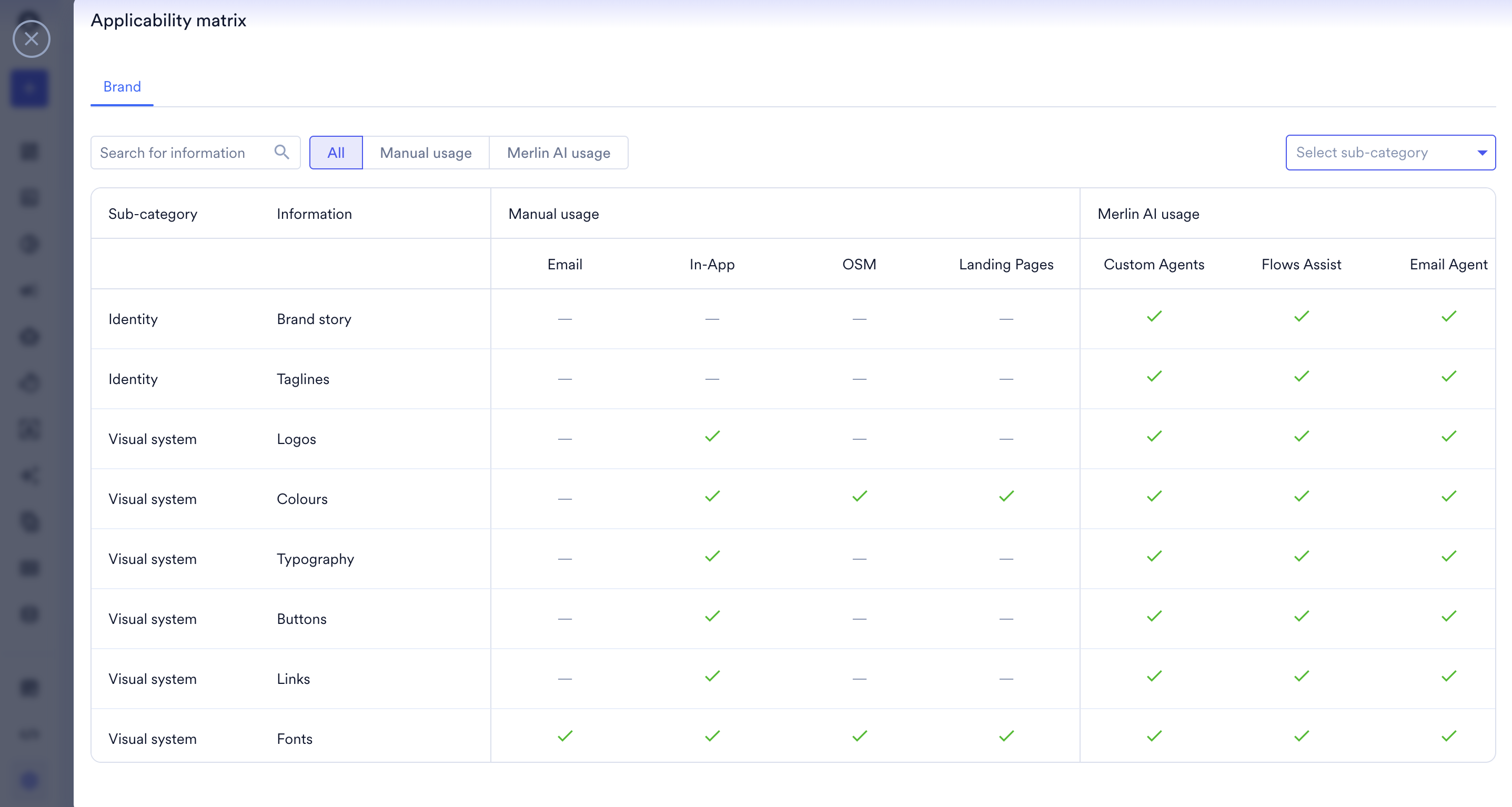Click the Brand story Email dash
Screen dimensions: 1512x807
pos(565,319)
